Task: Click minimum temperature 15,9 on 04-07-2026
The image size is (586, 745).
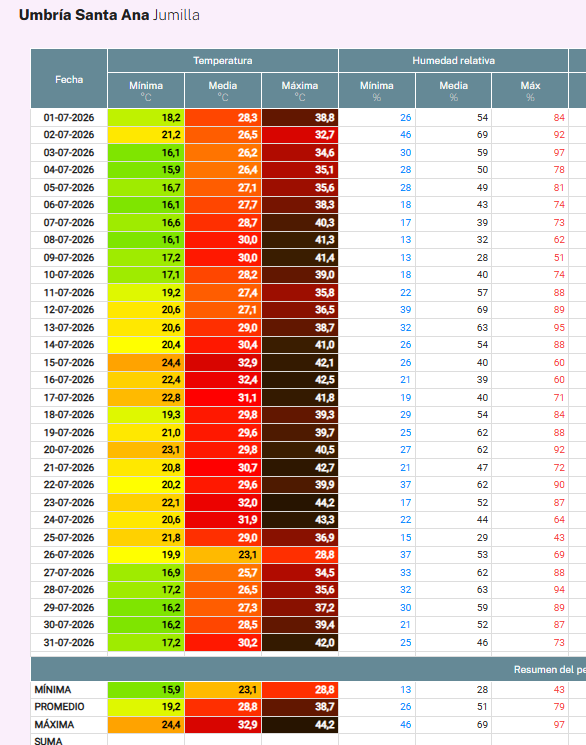Action: 146,170
